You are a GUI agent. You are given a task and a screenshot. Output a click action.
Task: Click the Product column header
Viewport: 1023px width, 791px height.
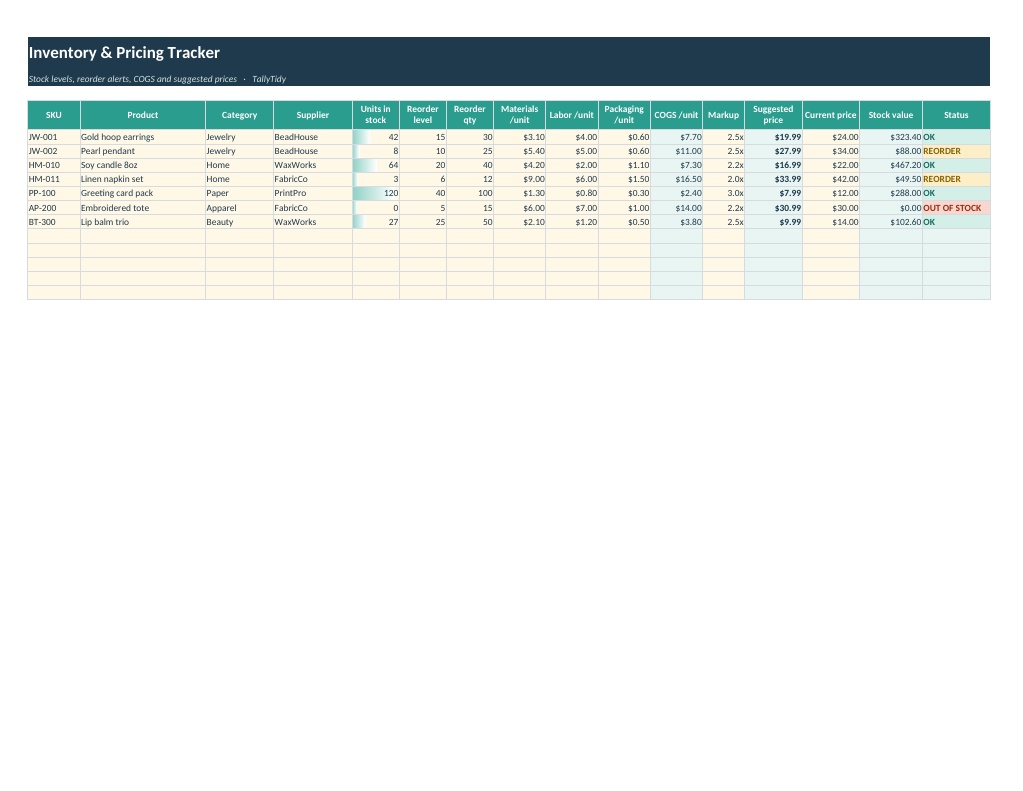pyautogui.click(x=143, y=115)
